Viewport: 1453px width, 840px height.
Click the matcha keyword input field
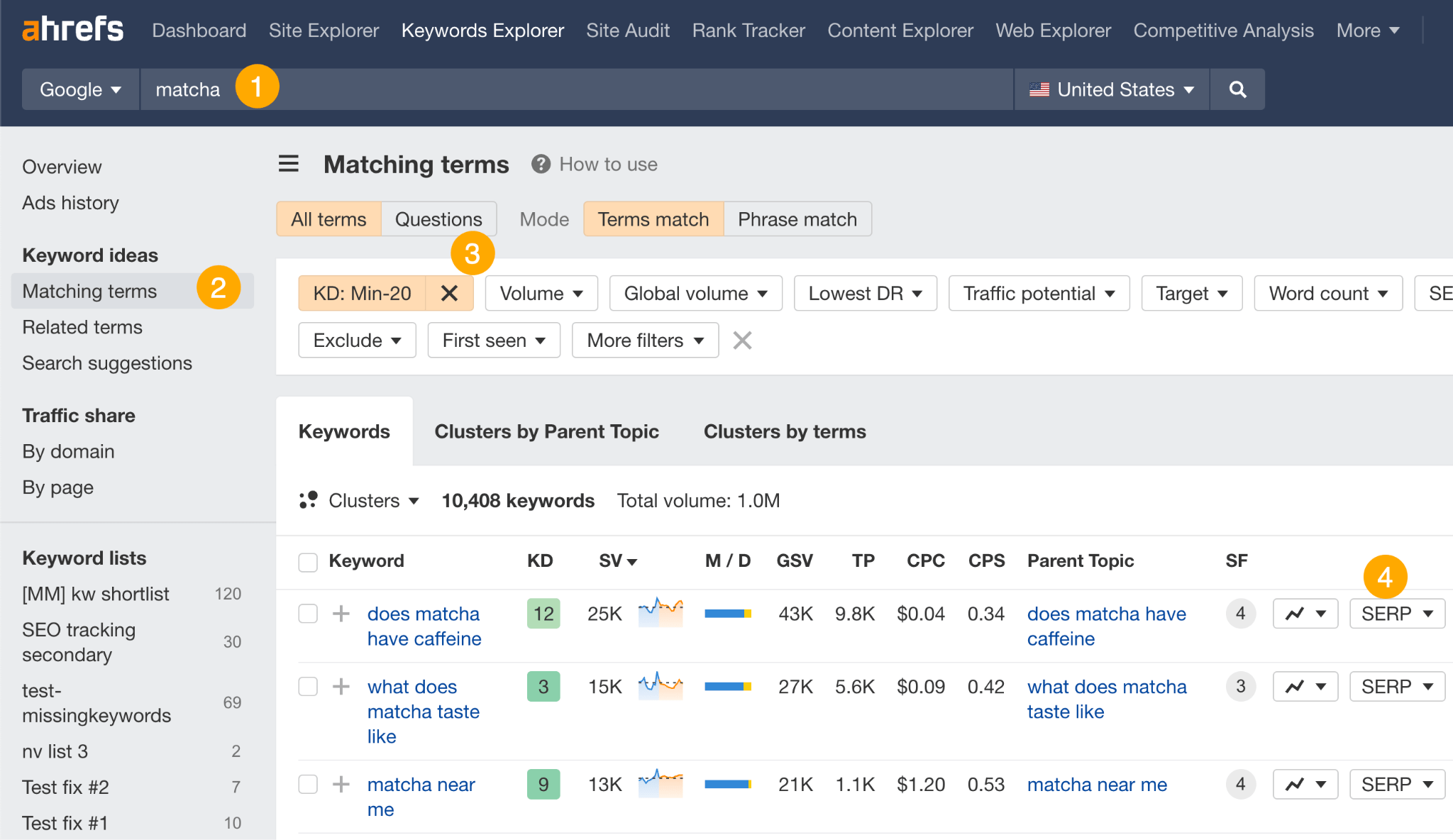[188, 89]
